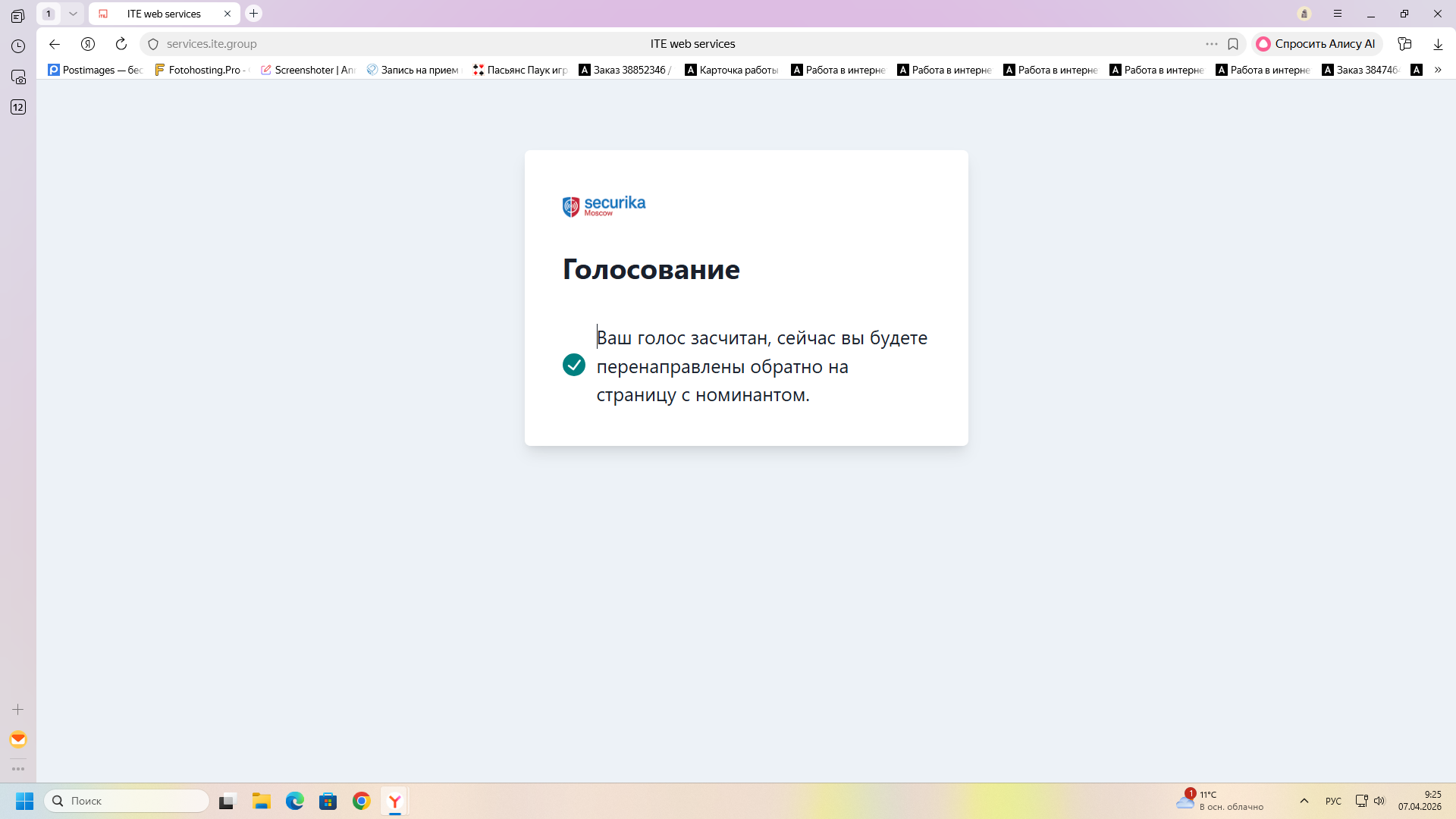The image size is (1456, 819).
Task: Click site protection shield icon
Action: coord(153,44)
